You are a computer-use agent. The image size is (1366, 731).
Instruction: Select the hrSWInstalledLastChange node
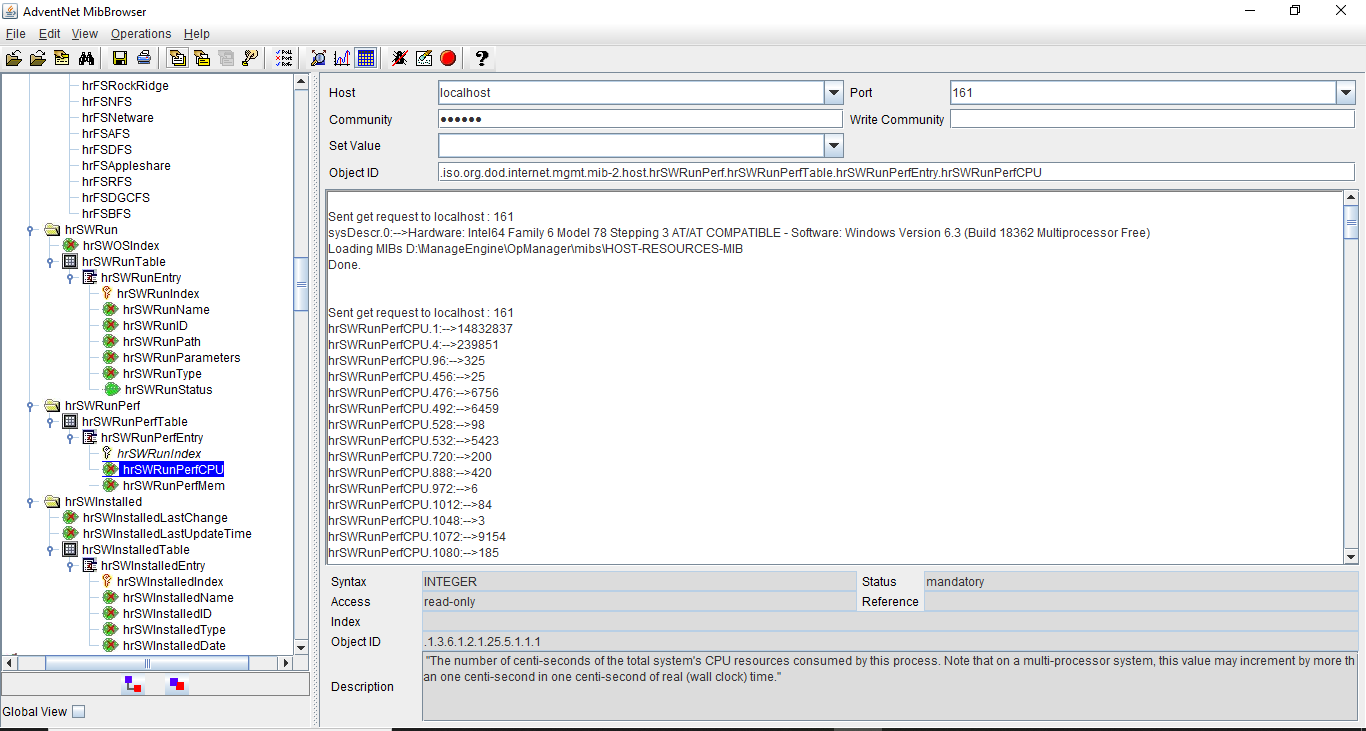click(x=155, y=518)
